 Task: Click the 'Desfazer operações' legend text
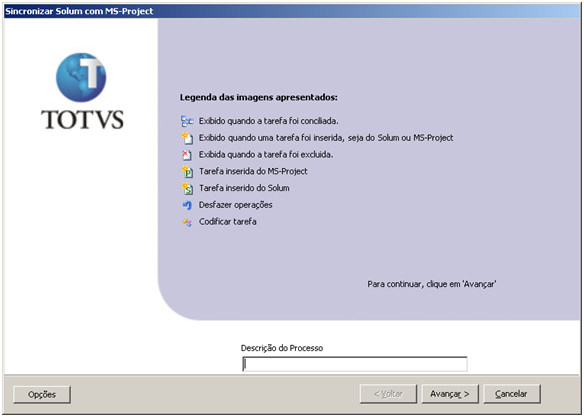[235, 205]
